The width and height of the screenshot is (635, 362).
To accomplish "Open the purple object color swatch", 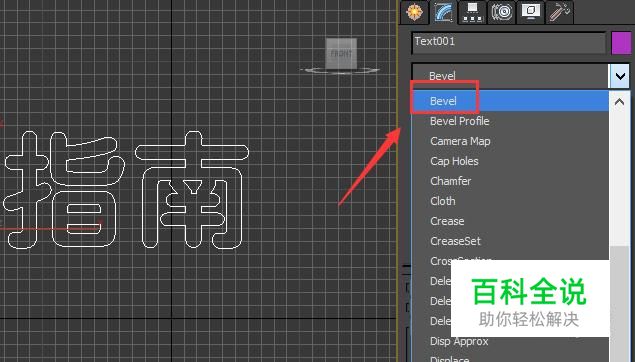I will click(621, 43).
